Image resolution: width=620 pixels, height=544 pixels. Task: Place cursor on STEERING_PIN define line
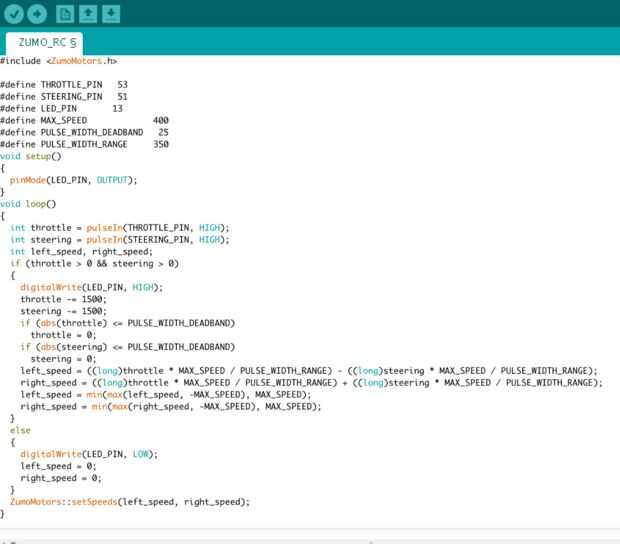pos(64,96)
